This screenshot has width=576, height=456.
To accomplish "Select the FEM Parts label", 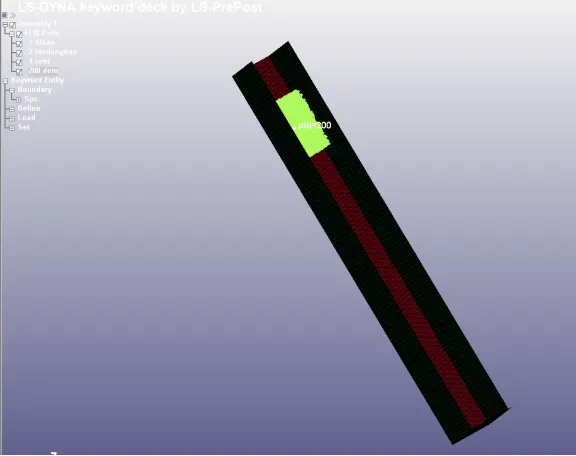I will click(x=42, y=33).
